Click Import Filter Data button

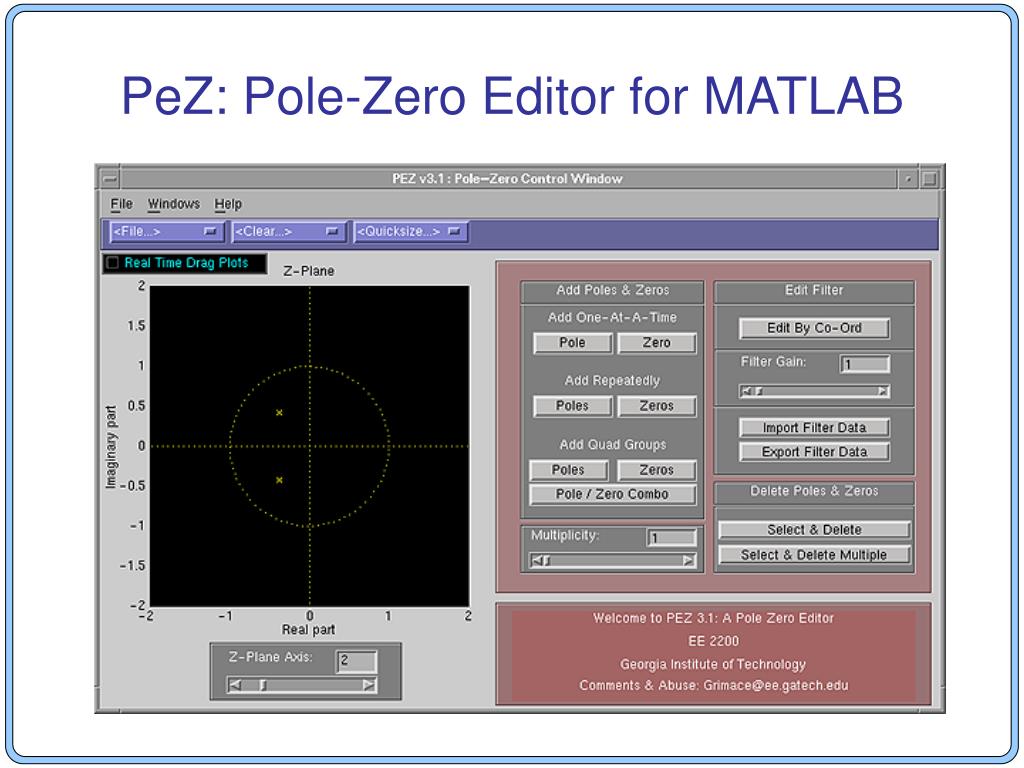[814, 428]
